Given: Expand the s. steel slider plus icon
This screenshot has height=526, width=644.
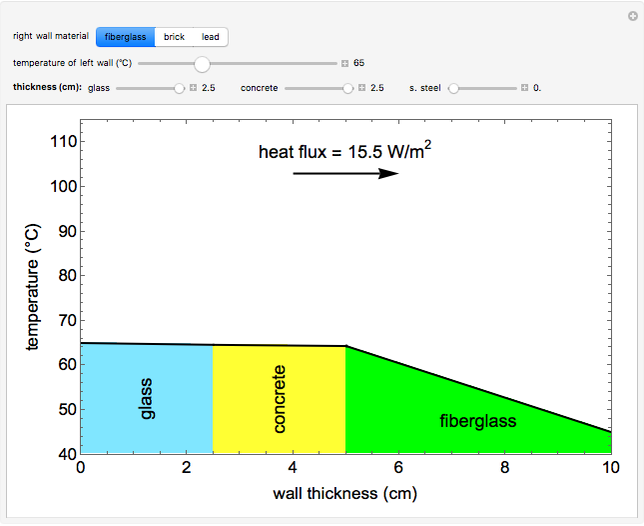Looking at the screenshot, I should click(524, 88).
